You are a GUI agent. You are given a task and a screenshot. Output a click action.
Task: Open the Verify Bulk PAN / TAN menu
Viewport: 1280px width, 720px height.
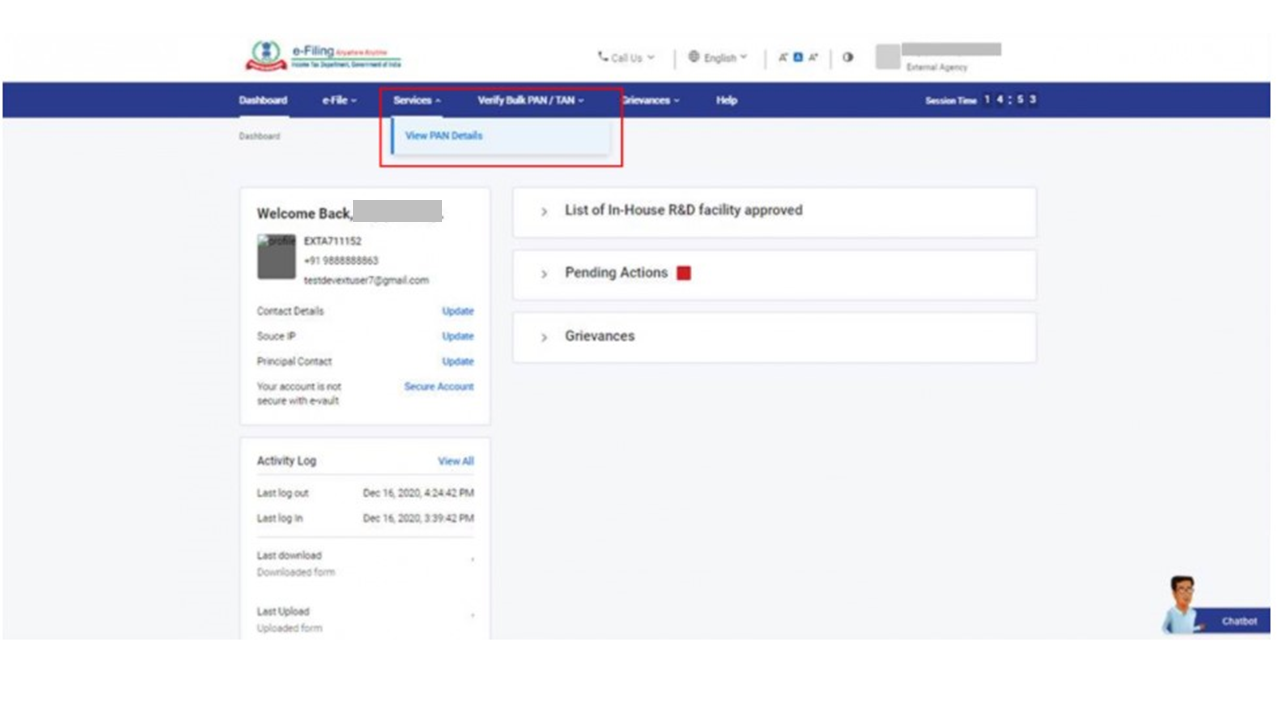click(530, 100)
